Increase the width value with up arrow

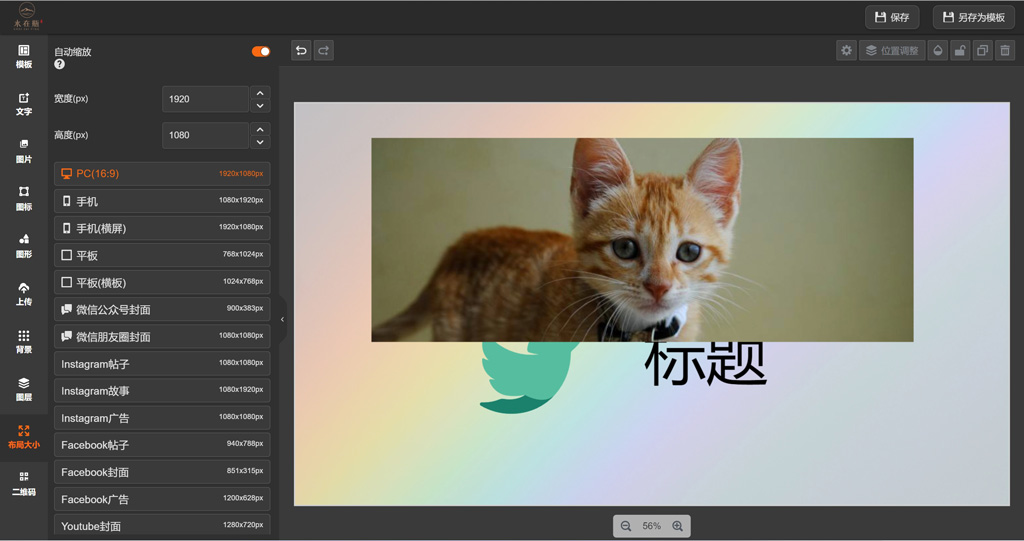tap(260, 93)
